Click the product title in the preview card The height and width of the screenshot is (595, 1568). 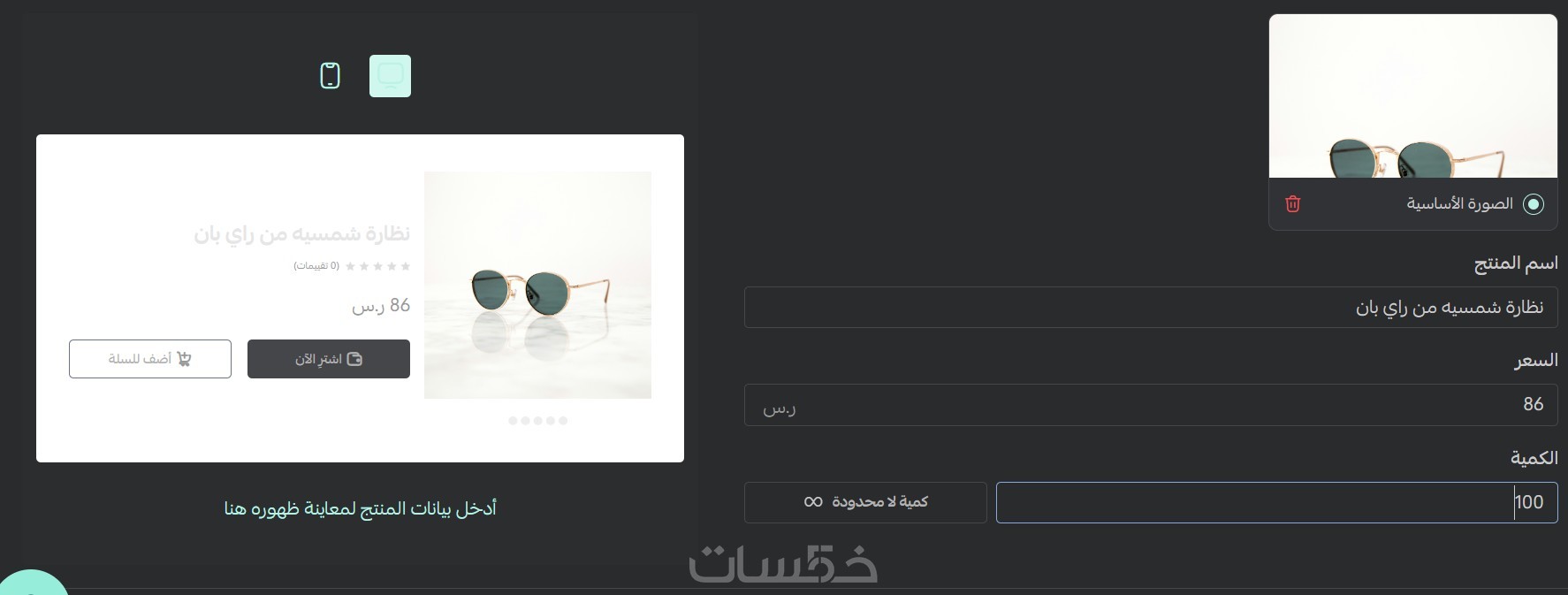pyautogui.click(x=302, y=233)
